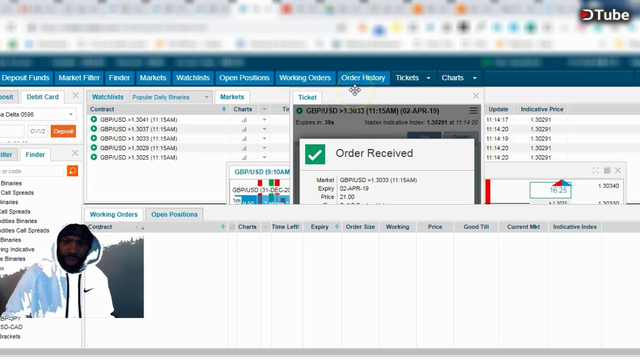Expand the Charts dropdown arrow in top bar
This screenshot has height=360, width=640.
point(475,78)
